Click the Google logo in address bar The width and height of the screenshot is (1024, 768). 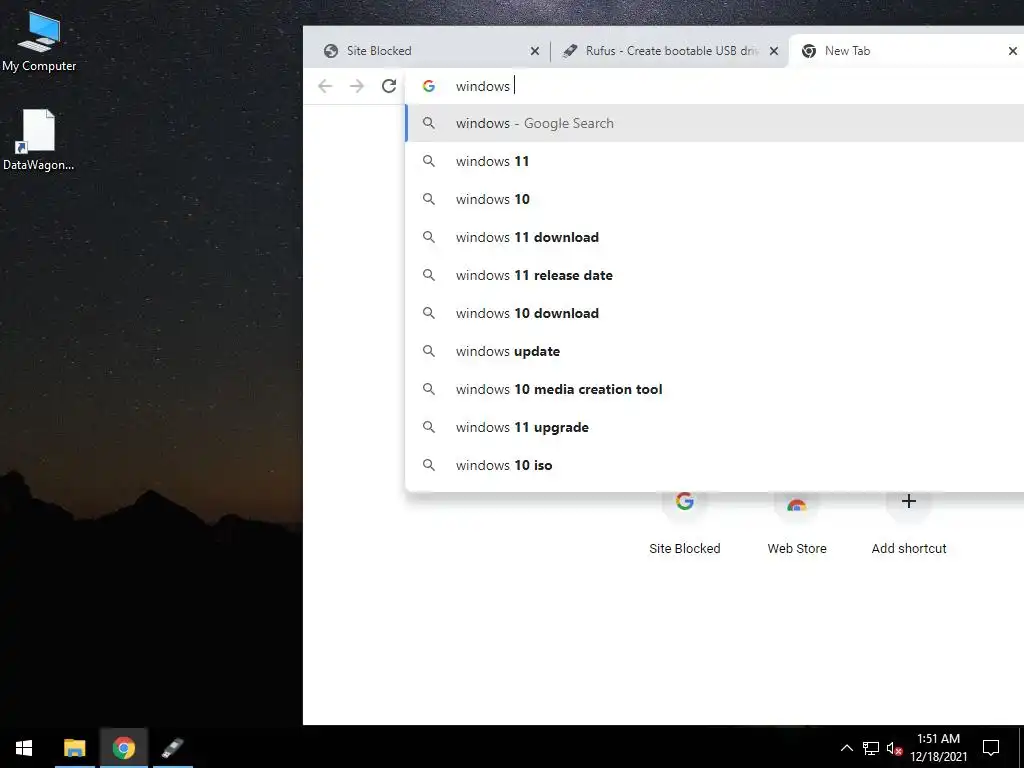click(428, 86)
